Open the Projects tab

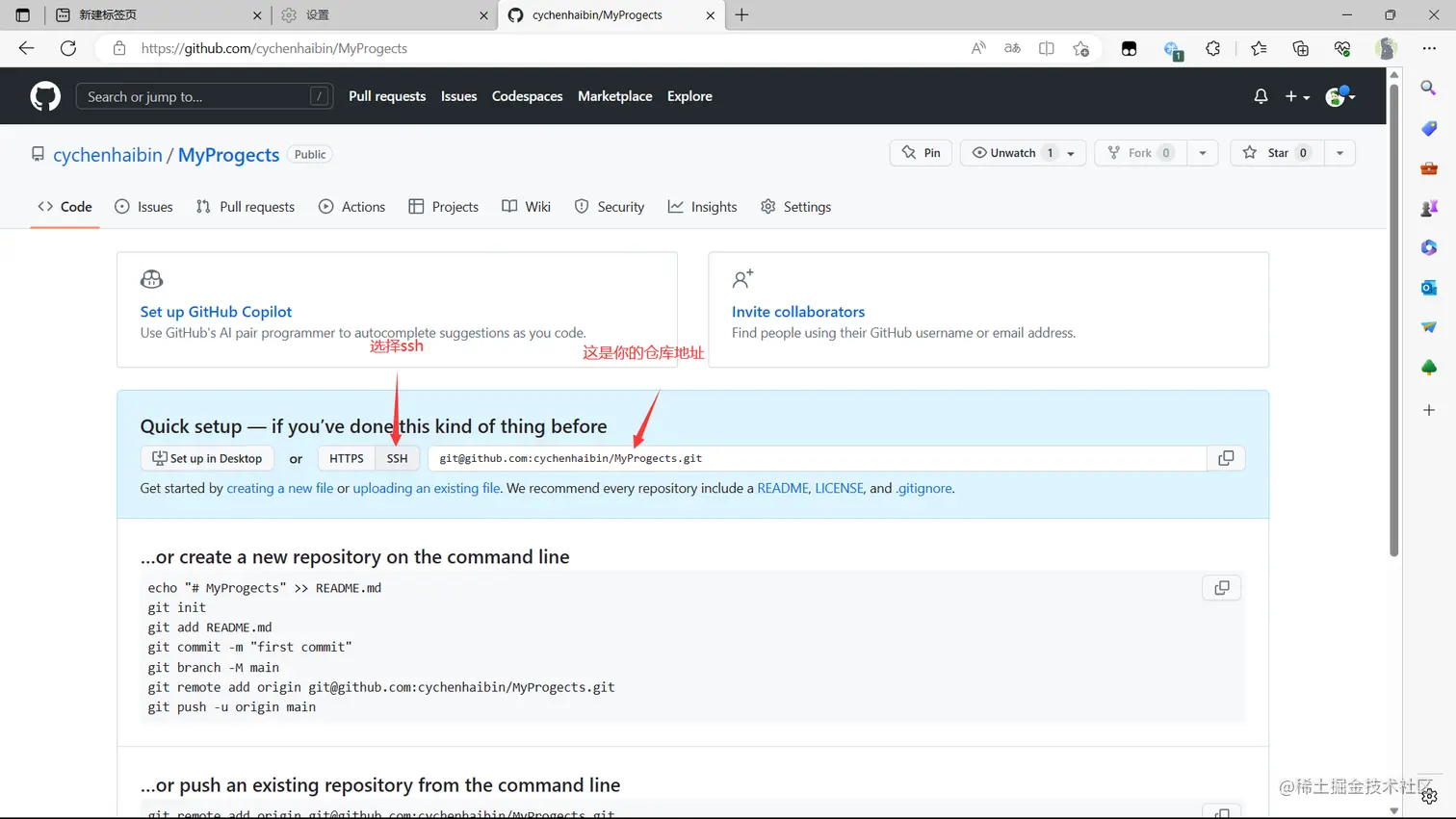click(x=443, y=207)
